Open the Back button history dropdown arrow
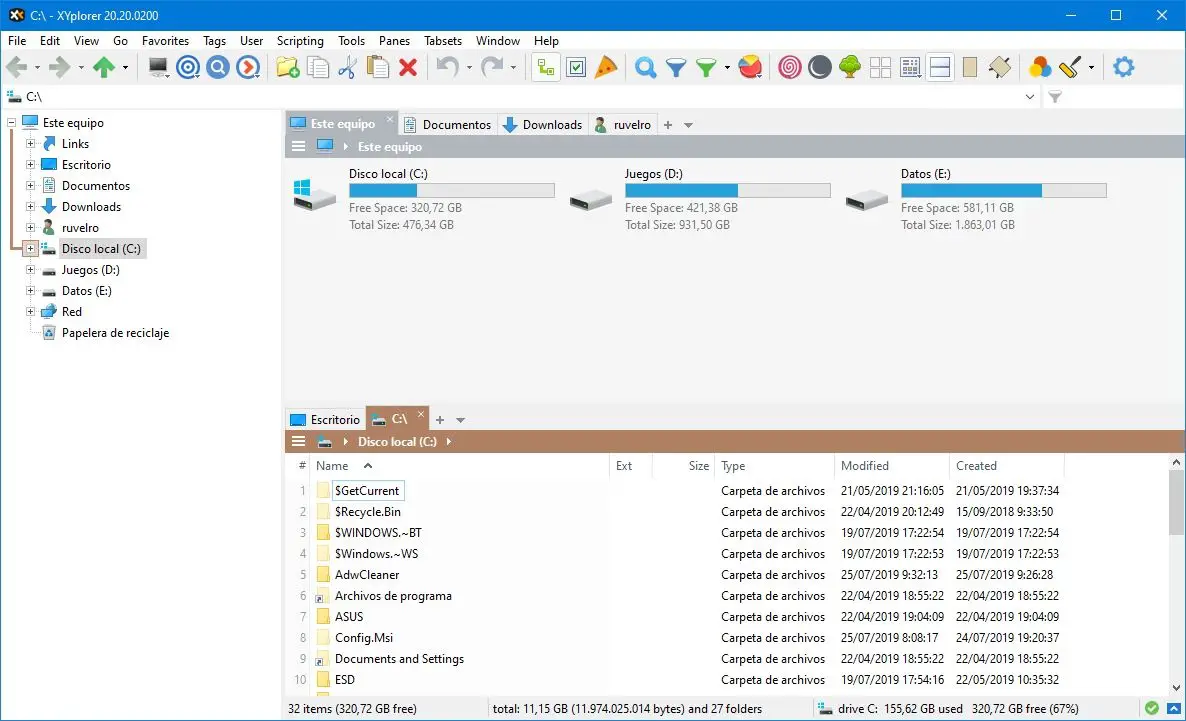This screenshot has width=1186, height=721. click(x=37, y=67)
